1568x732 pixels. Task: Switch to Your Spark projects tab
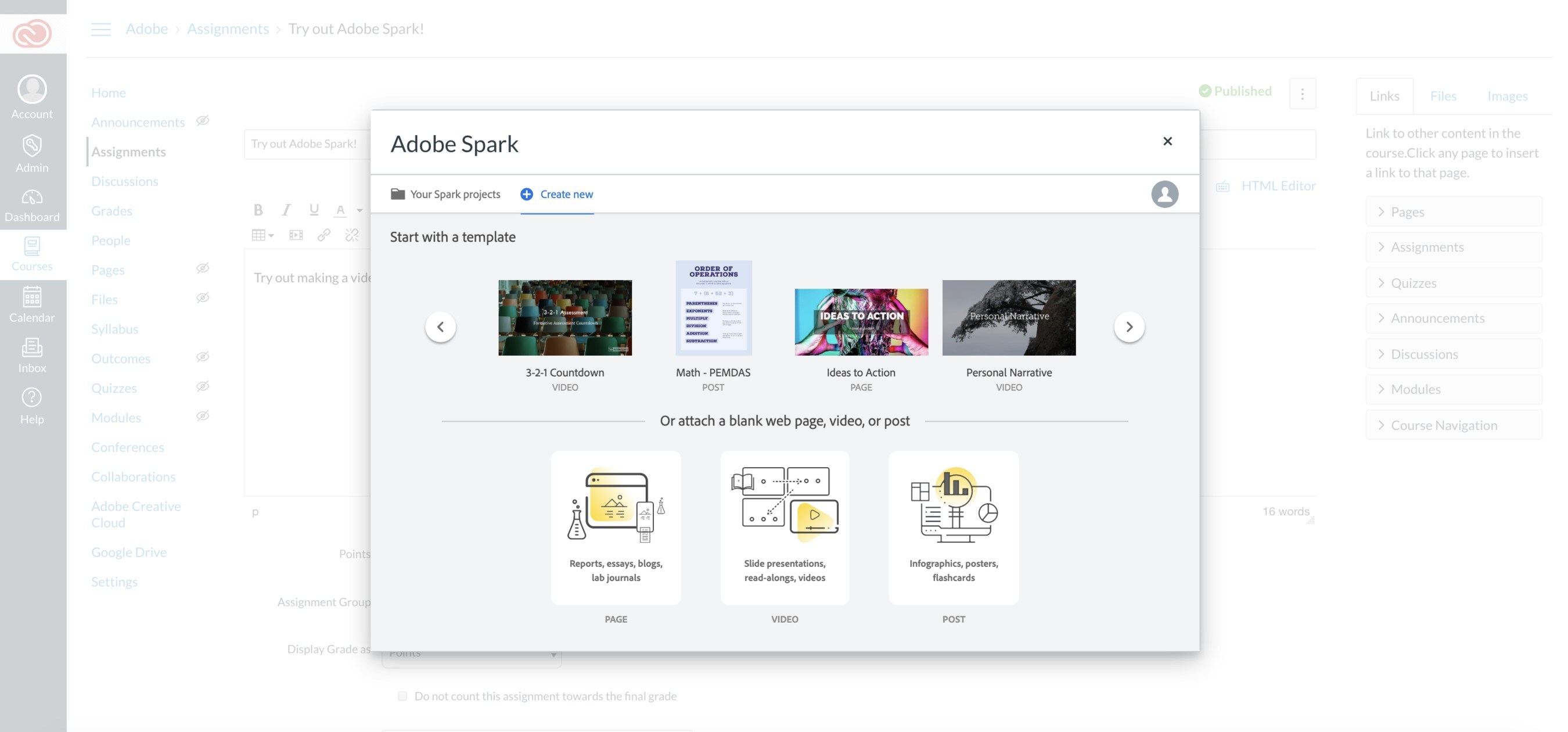click(445, 194)
